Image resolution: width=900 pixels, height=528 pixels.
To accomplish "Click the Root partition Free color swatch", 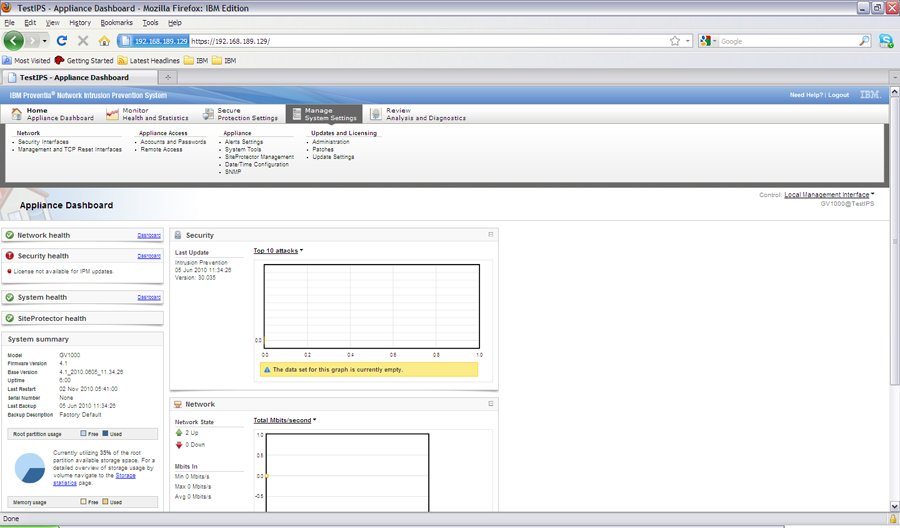I will [83, 433].
